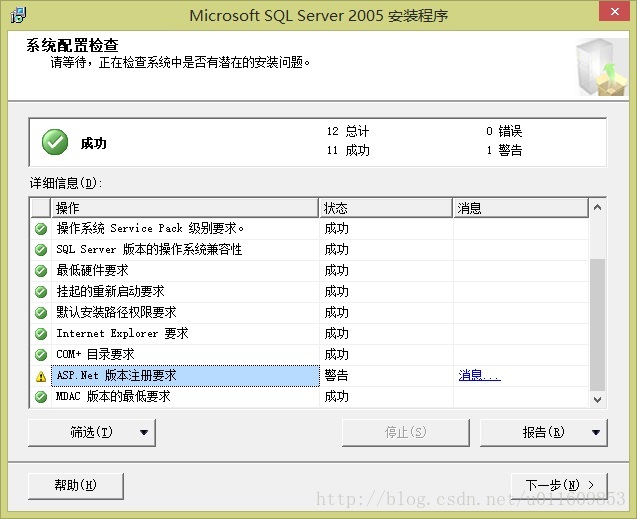The image size is (637, 519).
Task: Click the 详细信息(D) label
Action: click(x=66, y=183)
